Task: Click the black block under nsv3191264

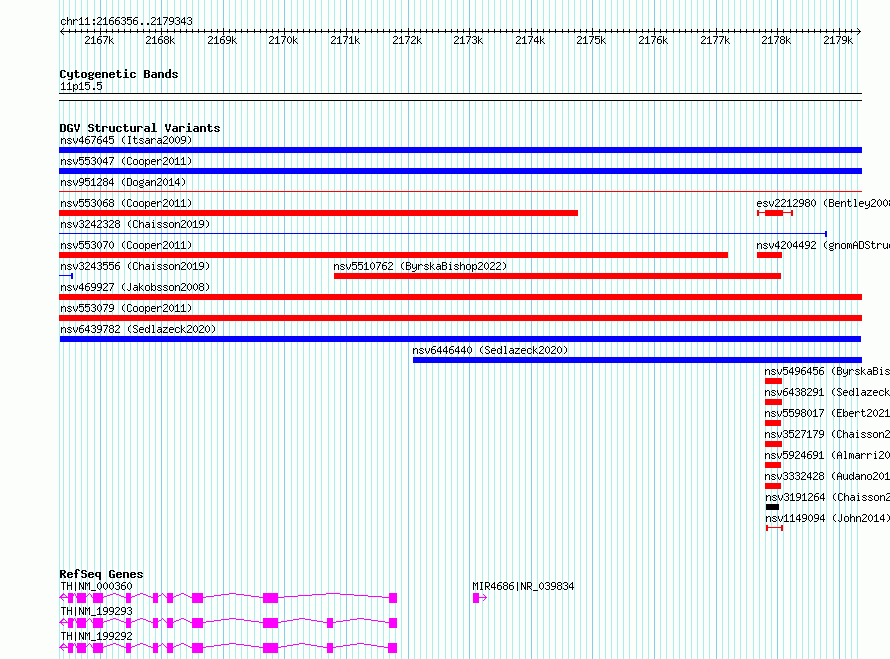Action: coord(773,507)
